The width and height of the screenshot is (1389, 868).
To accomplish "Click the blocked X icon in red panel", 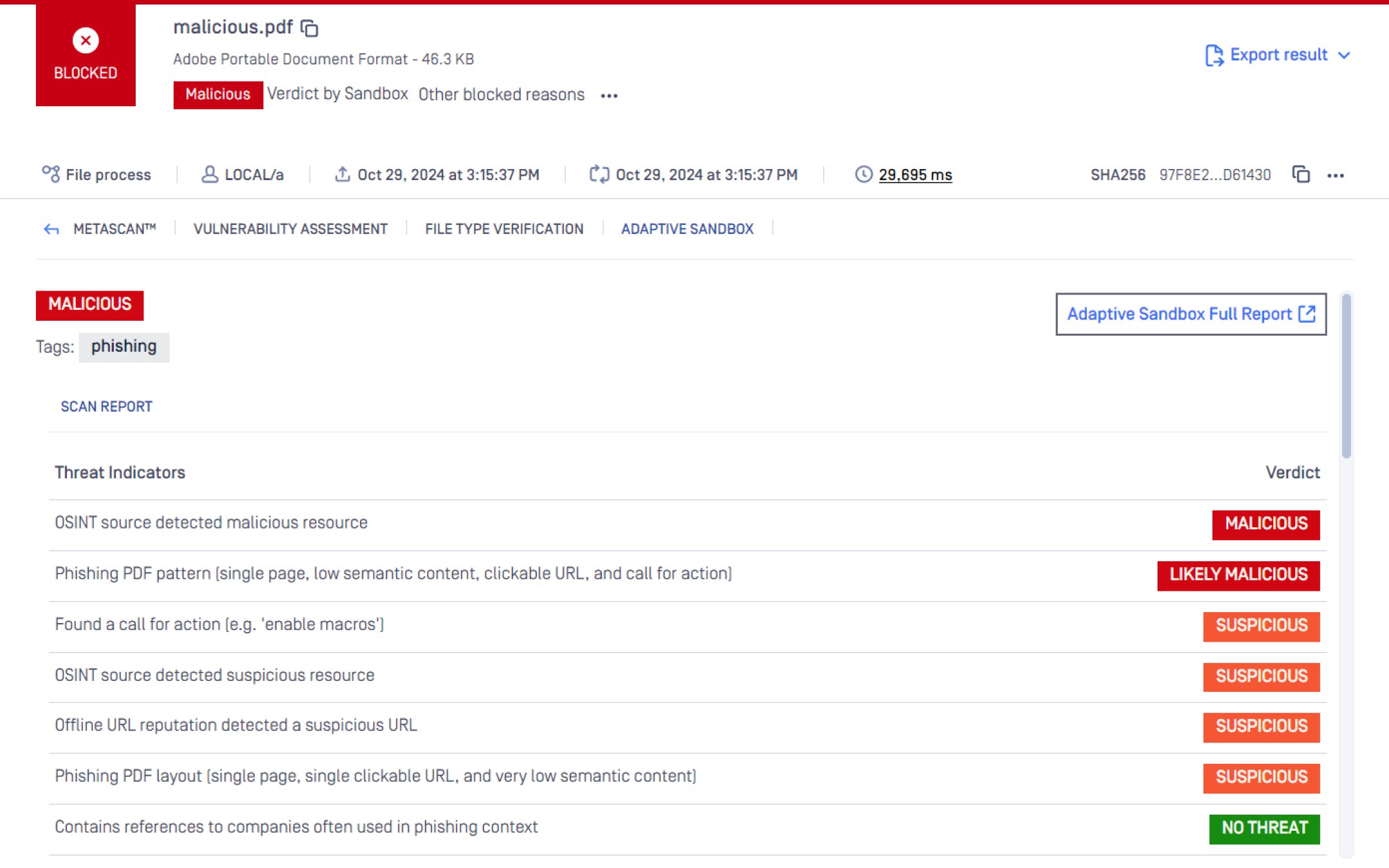I will pyautogui.click(x=86, y=41).
